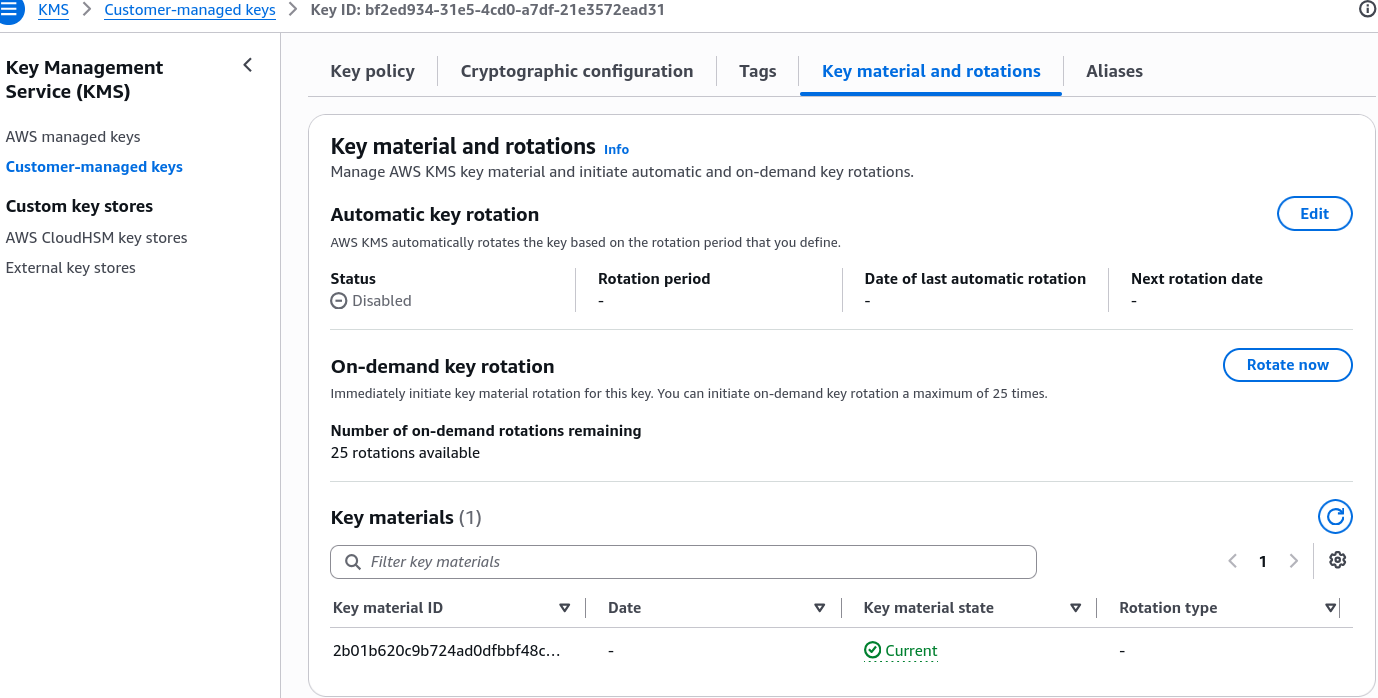Select the Key material and rotations tab
1378x698 pixels.
[x=931, y=71]
